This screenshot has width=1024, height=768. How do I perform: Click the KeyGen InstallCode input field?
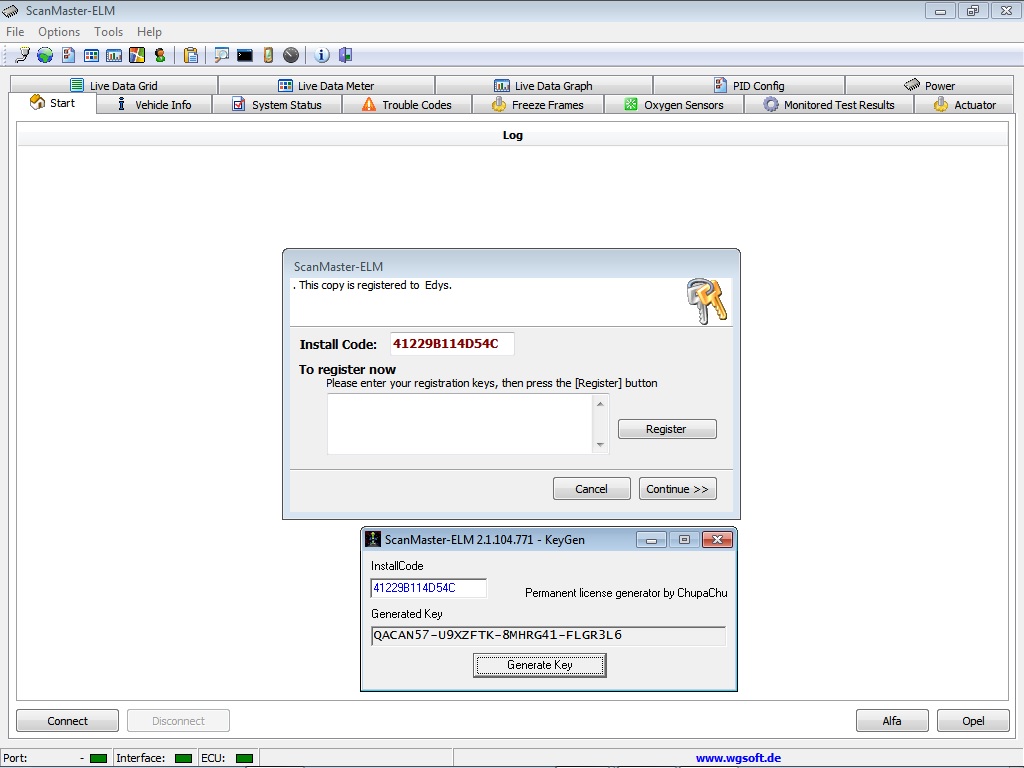[x=428, y=588]
